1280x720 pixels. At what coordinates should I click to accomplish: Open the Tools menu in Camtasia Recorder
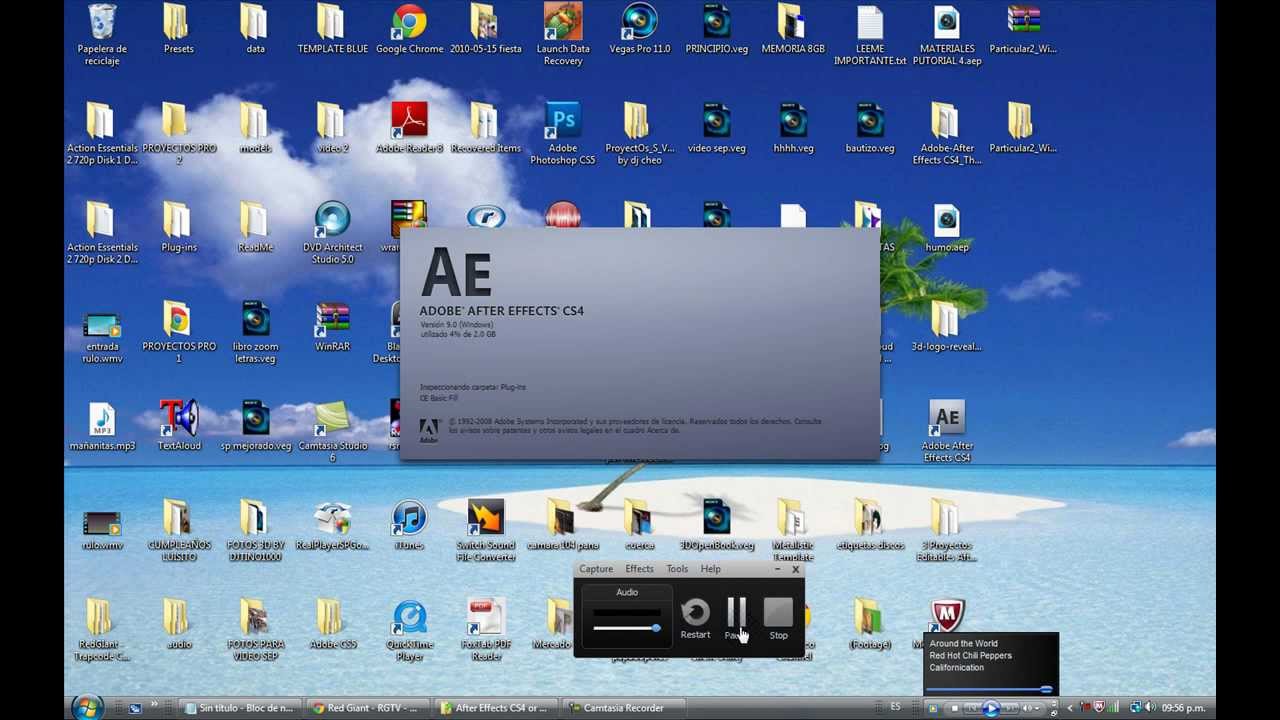click(677, 569)
